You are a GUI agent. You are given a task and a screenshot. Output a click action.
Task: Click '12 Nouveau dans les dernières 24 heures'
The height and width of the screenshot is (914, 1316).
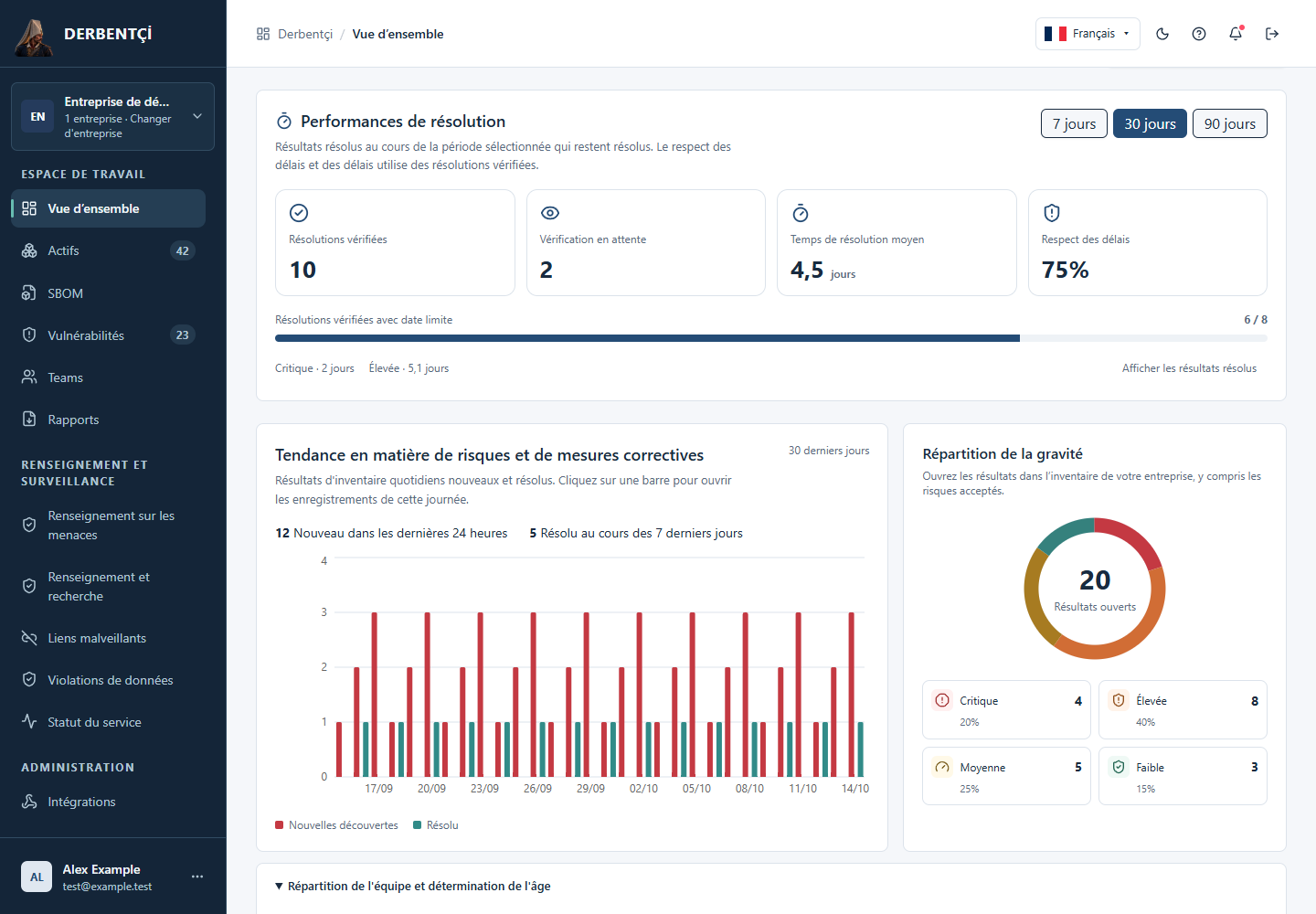click(x=391, y=533)
